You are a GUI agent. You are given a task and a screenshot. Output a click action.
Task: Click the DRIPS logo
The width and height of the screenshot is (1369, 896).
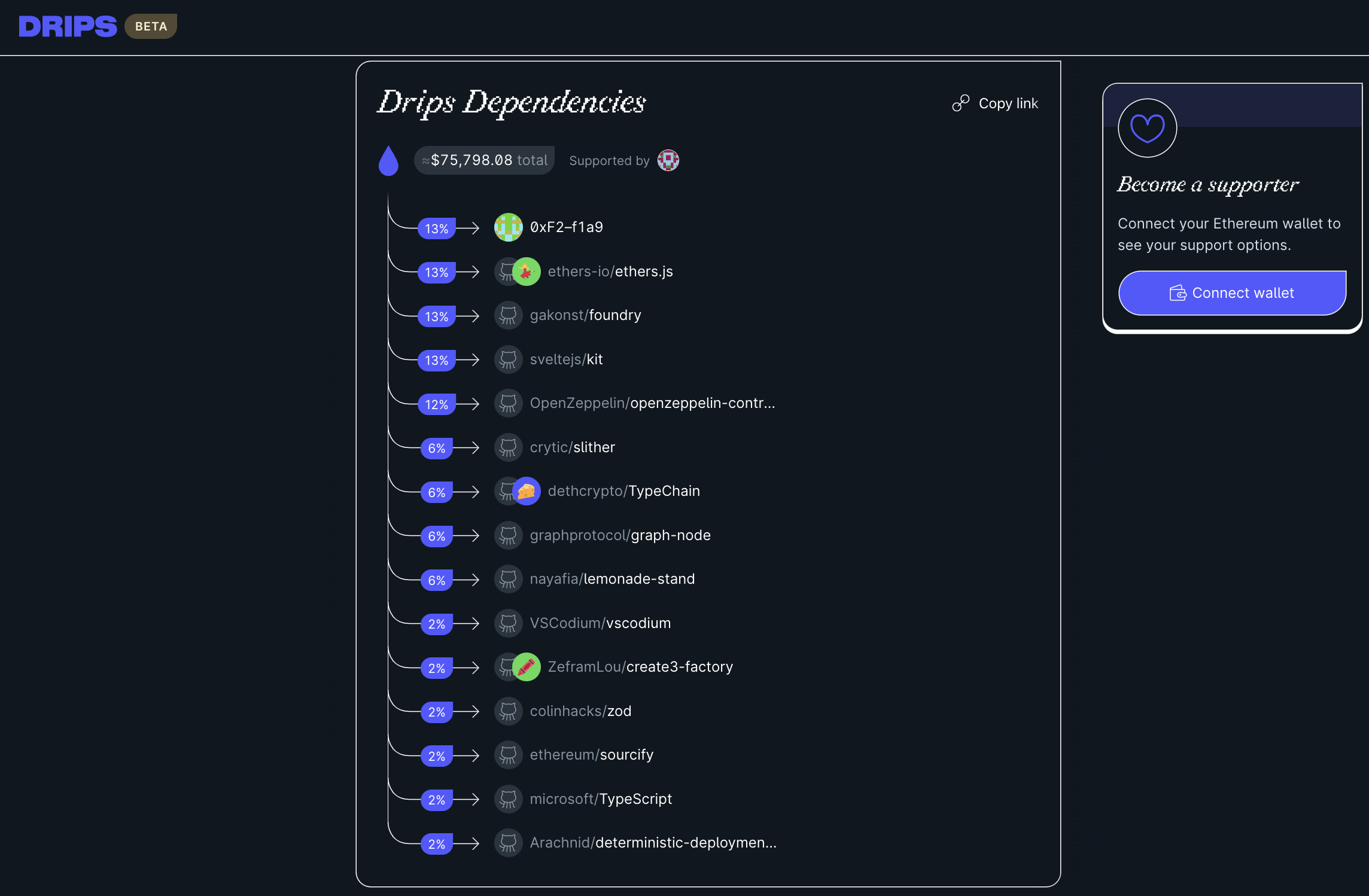(67, 26)
